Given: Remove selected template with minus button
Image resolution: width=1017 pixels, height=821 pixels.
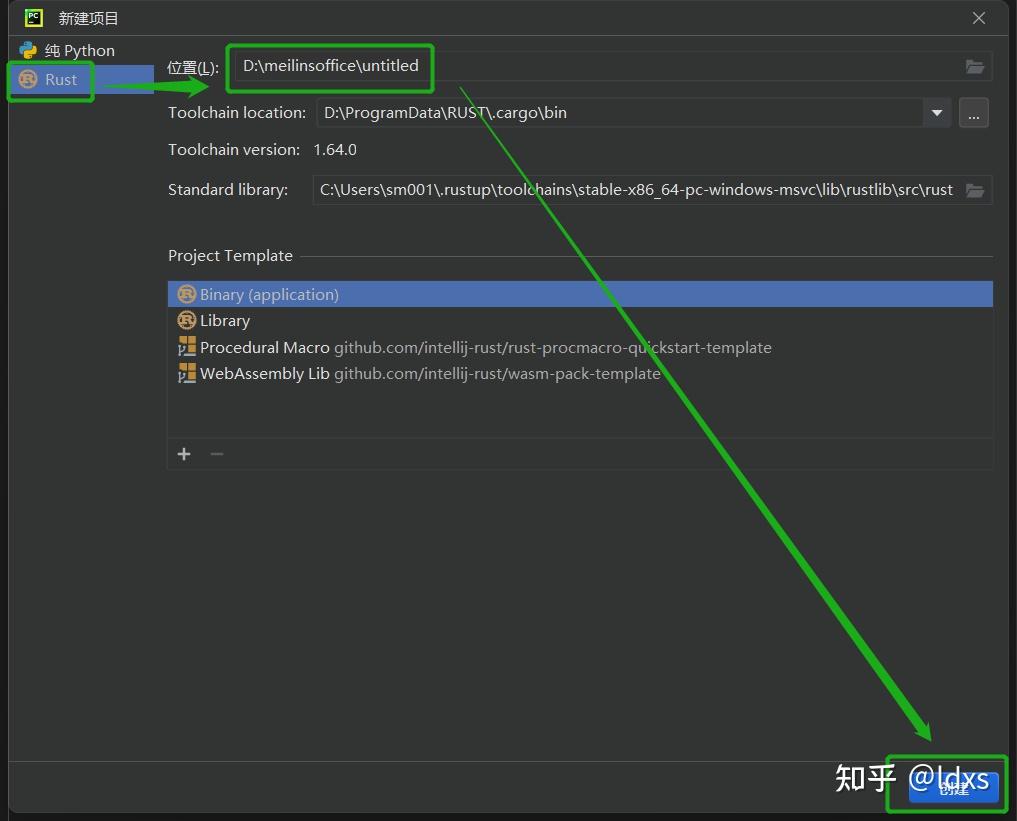Looking at the screenshot, I should pyautogui.click(x=216, y=454).
